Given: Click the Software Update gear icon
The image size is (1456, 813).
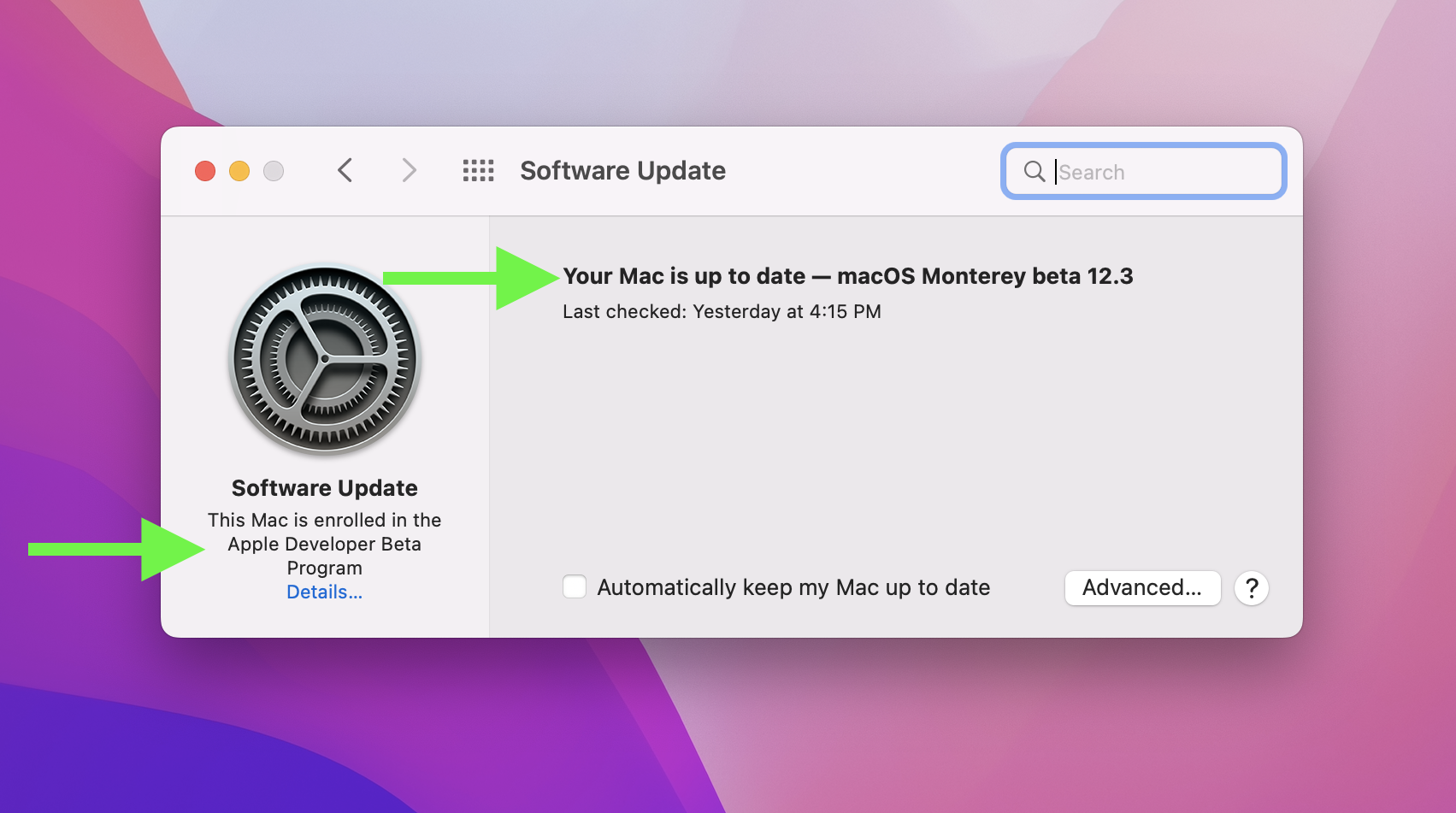Looking at the screenshot, I should pos(324,360).
